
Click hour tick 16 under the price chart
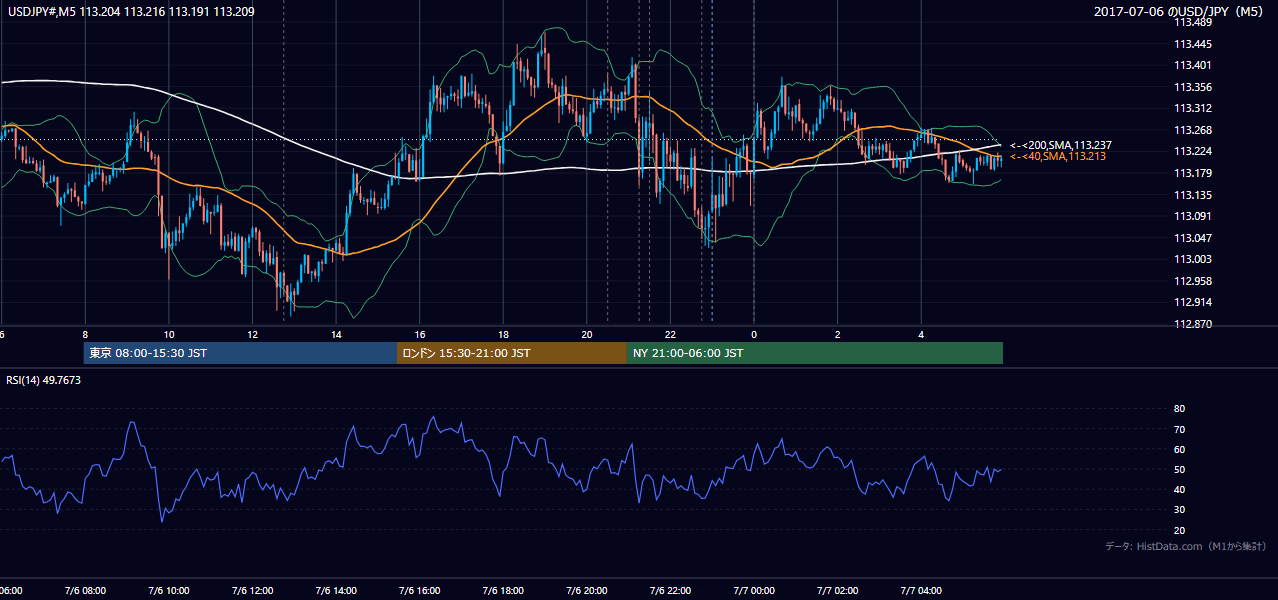pos(420,335)
